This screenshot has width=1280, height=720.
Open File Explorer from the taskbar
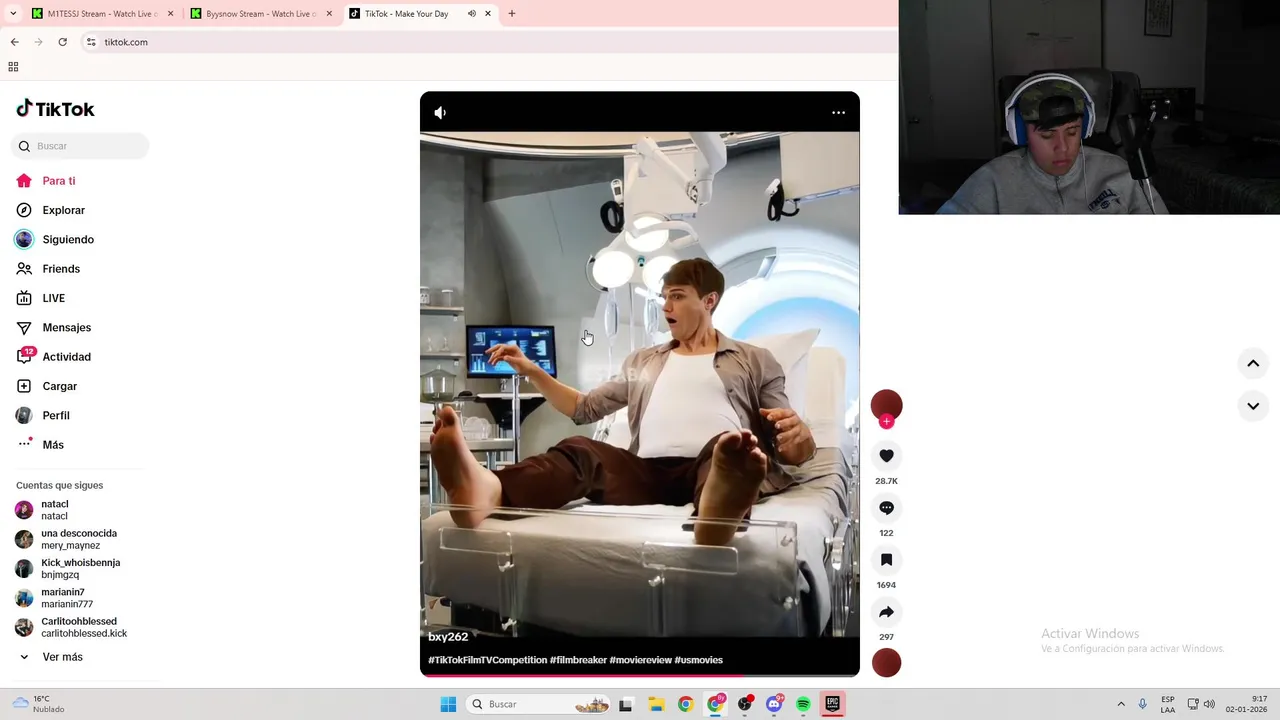pos(656,704)
